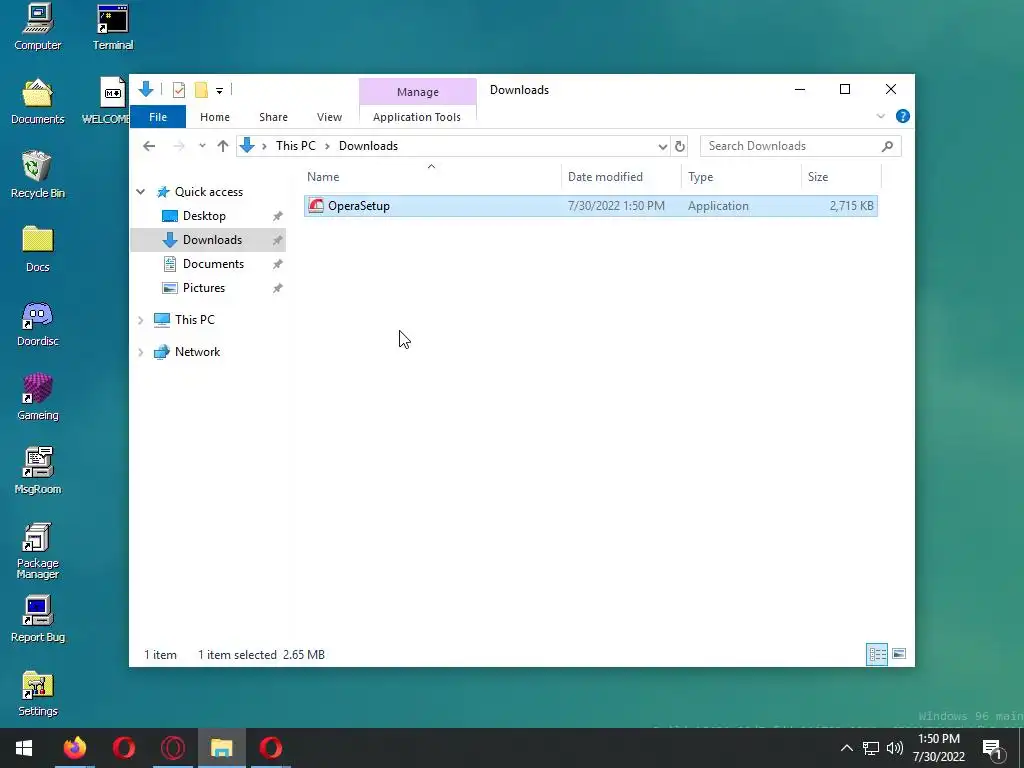Click the Windows Start button
Screen dimensions: 1024x768
(24, 748)
